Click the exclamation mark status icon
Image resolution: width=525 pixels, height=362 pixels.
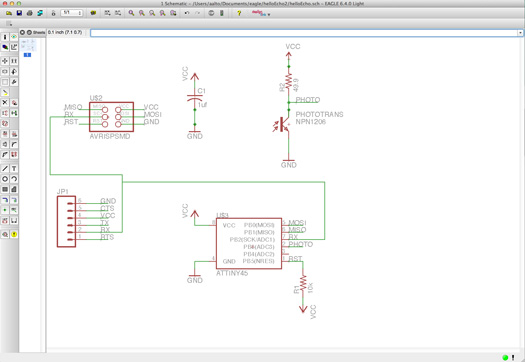click(513, 357)
